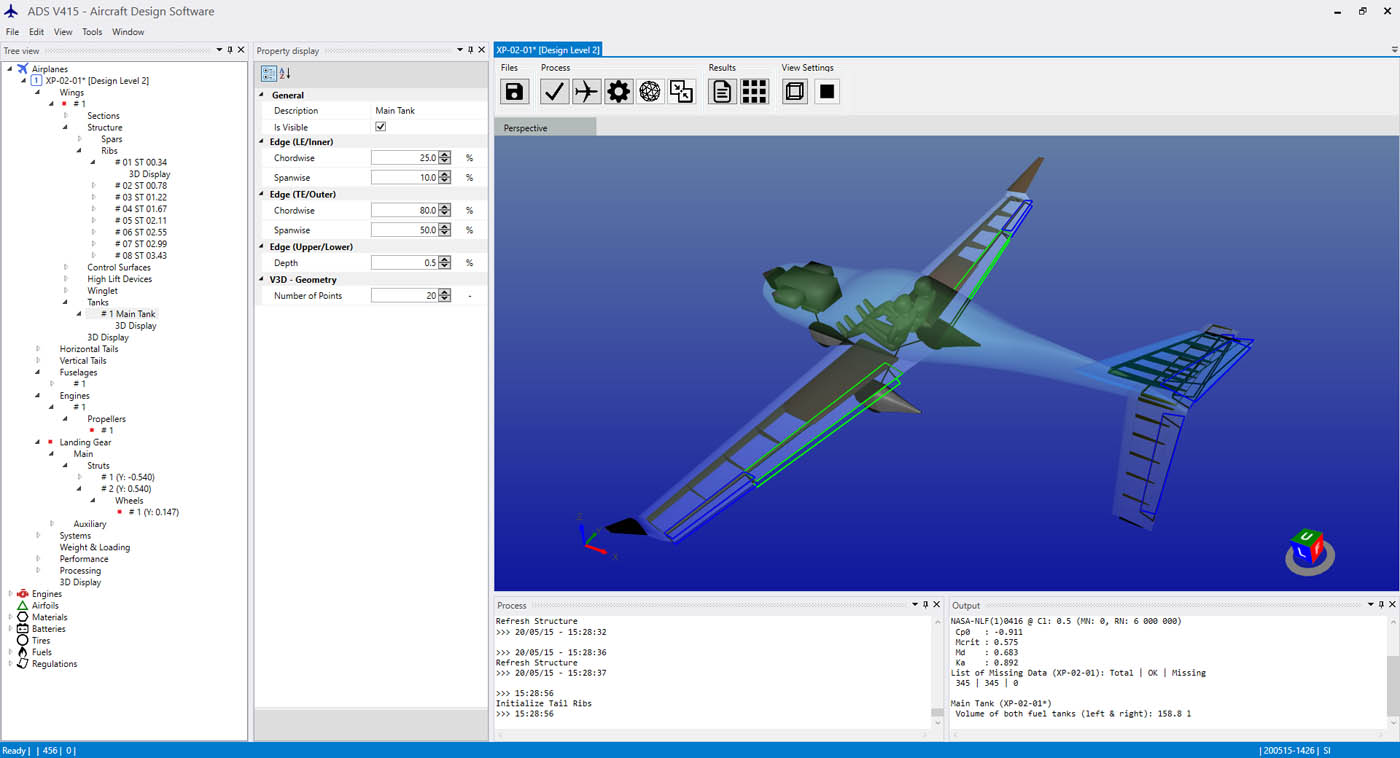Viewport: 1400px width, 758px height.
Task: Sort properties alphabetically with A-Z icon
Action: click(x=285, y=73)
